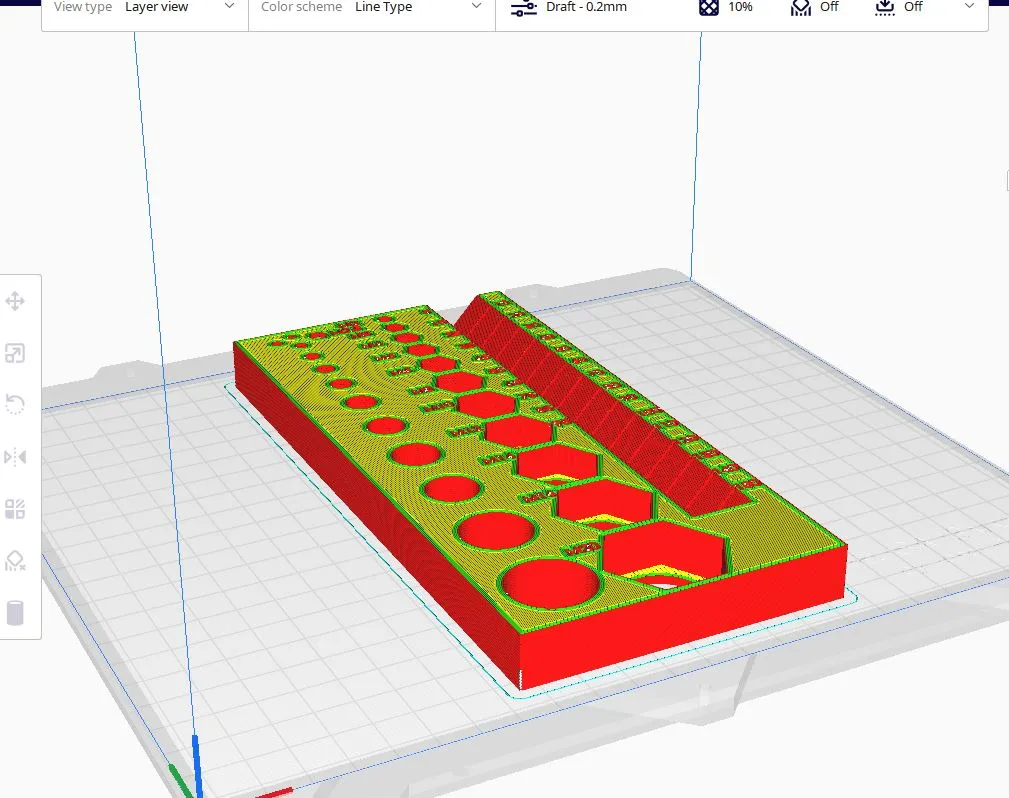Select the Support Blocker tool
This screenshot has height=798, width=1009.
point(15,561)
